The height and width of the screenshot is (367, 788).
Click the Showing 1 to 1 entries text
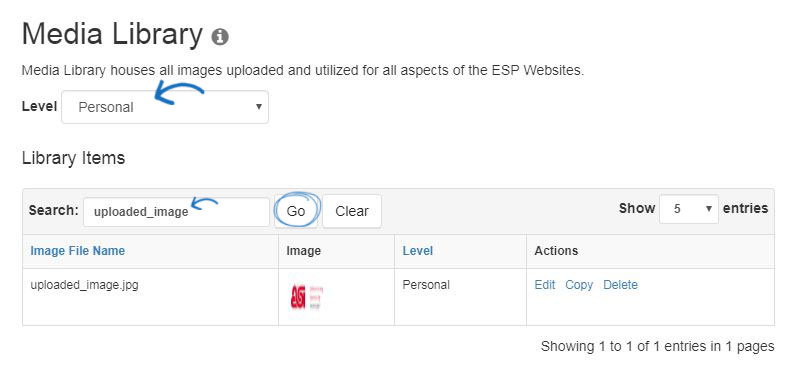[x=657, y=346]
